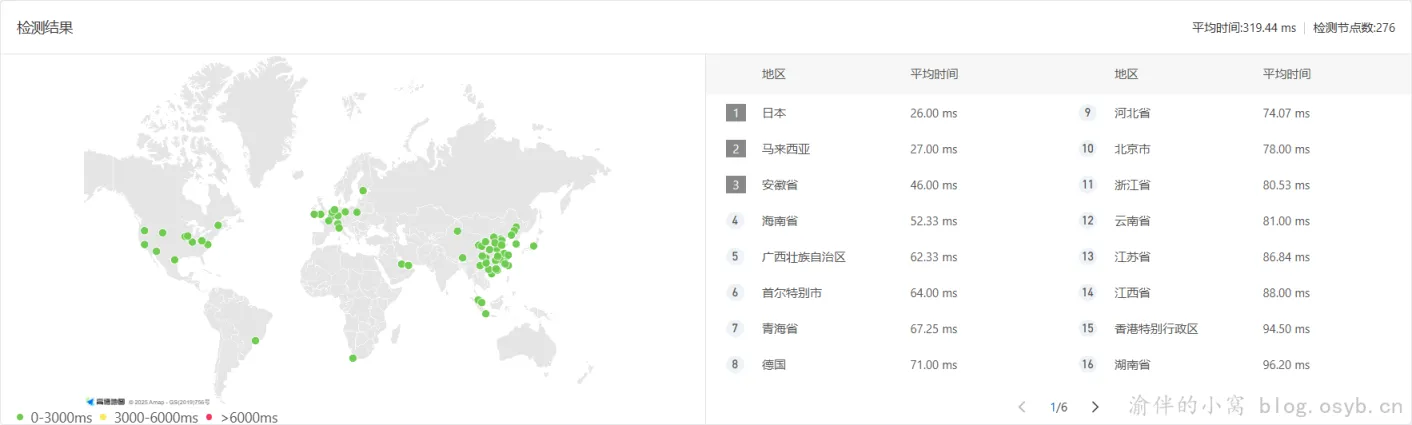Click rank 3 badge for 安徽省
This screenshot has width=1412, height=425.
(736, 185)
